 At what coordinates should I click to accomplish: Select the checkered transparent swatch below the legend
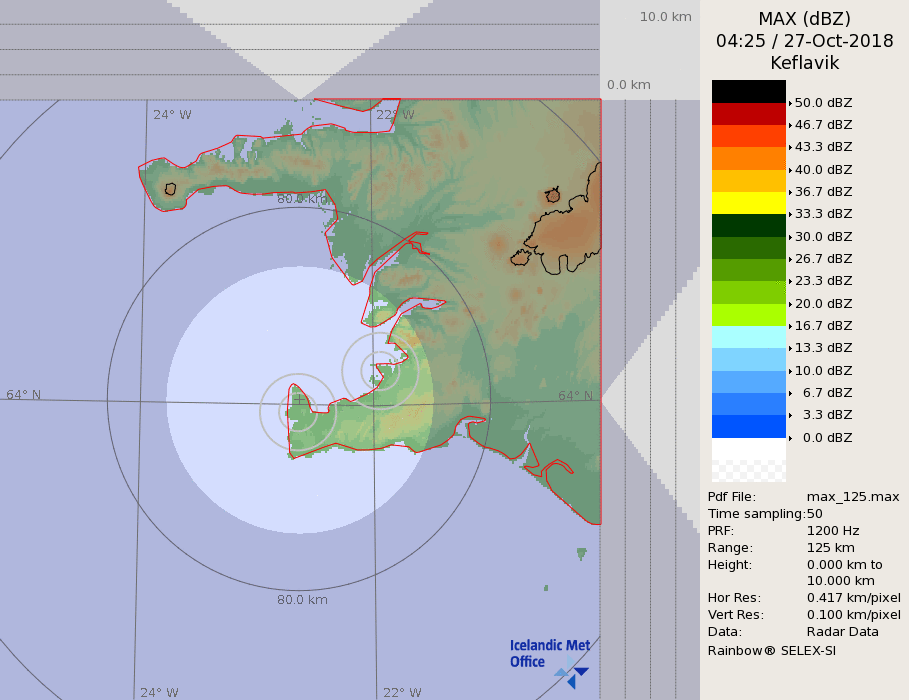click(748, 471)
